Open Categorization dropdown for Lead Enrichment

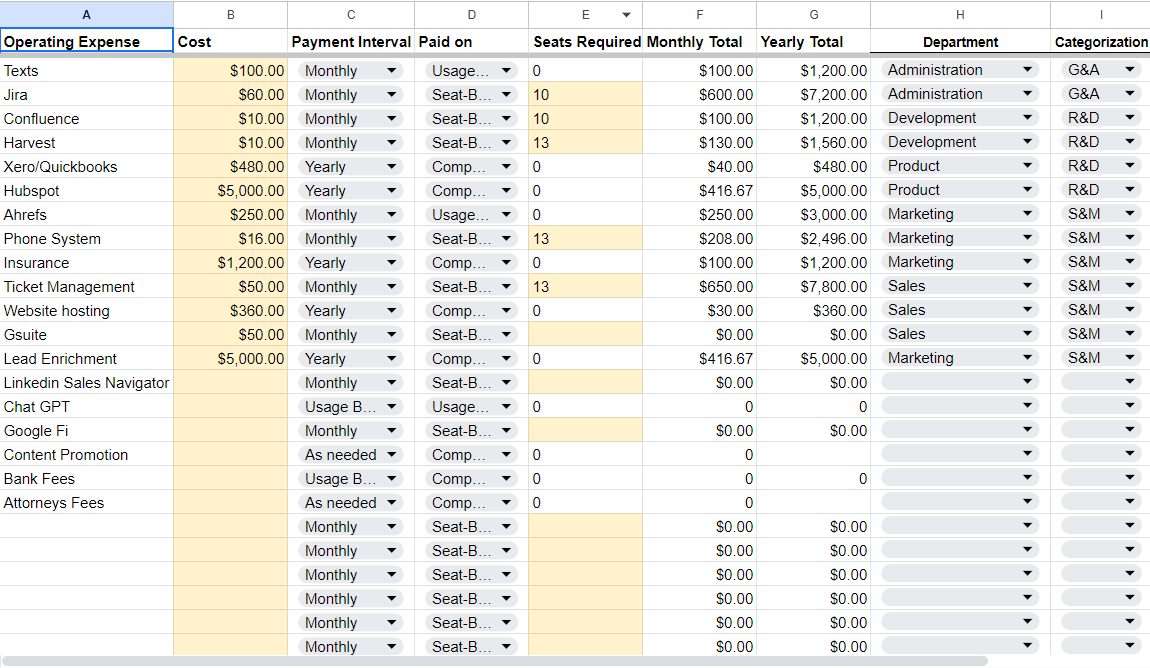1102,358
